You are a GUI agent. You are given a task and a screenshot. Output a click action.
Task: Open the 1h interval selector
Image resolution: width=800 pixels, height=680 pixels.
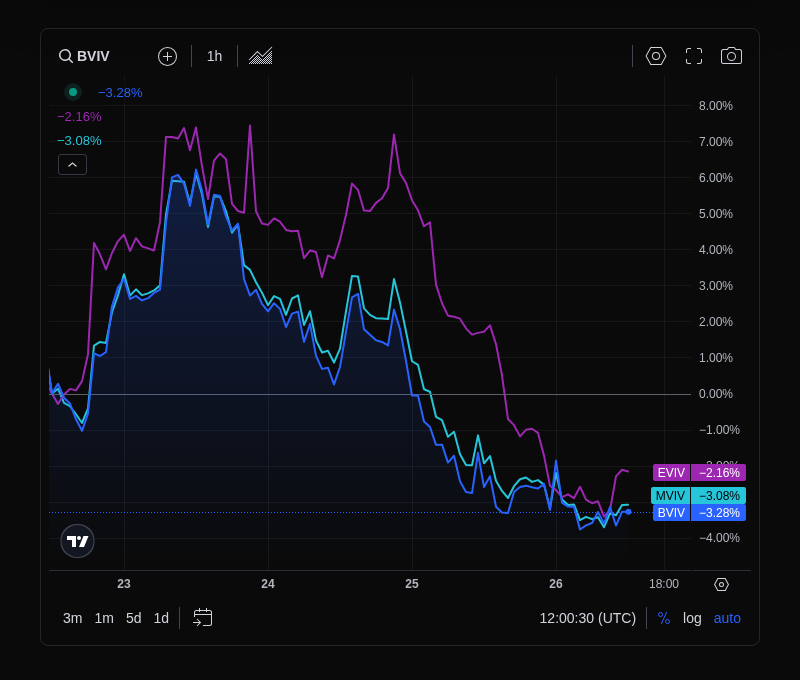coord(214,56)
